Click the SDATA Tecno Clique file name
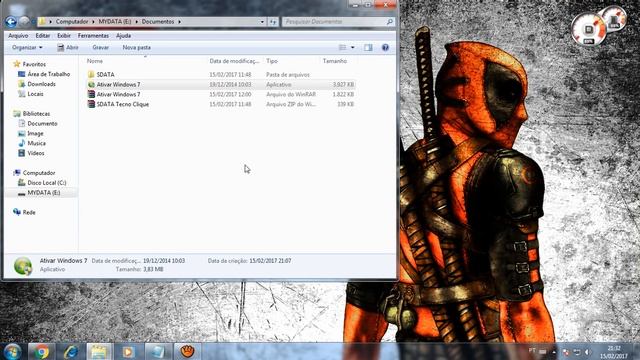 [122, 104]
